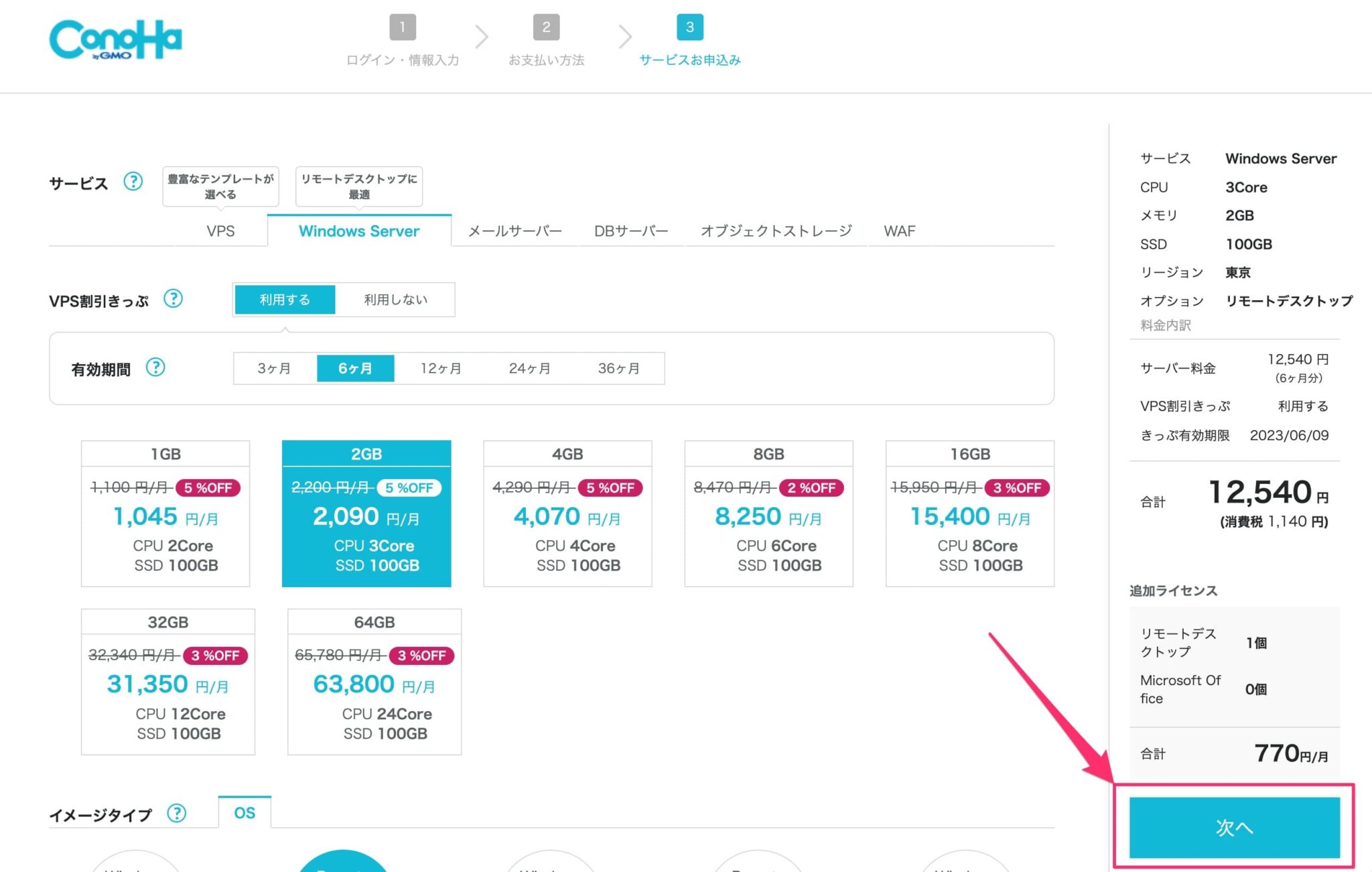Click step 1 number icon
The height and width of the screenshot is (872, 1372).
(x=403, y=27)
